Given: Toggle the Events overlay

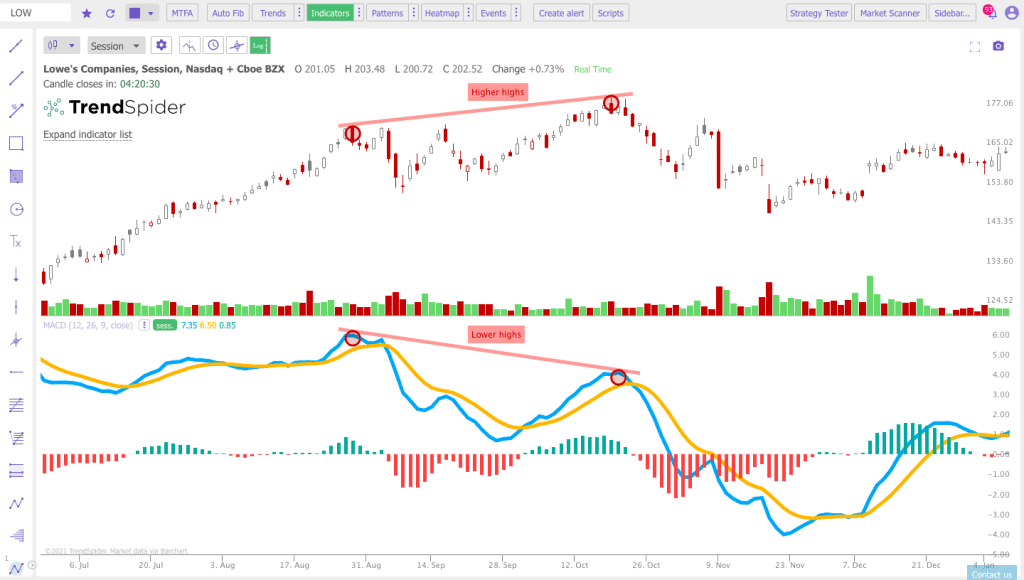Looking at the screenshot, I should 493,13.
